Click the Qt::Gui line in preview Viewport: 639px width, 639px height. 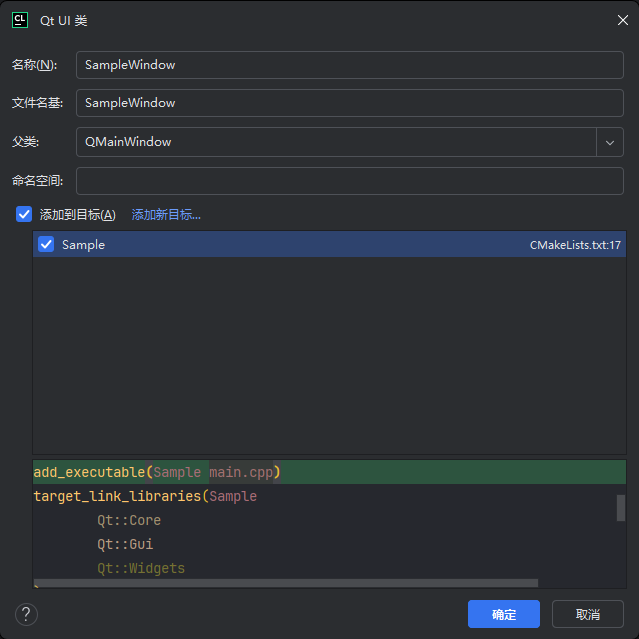[125, 544]
